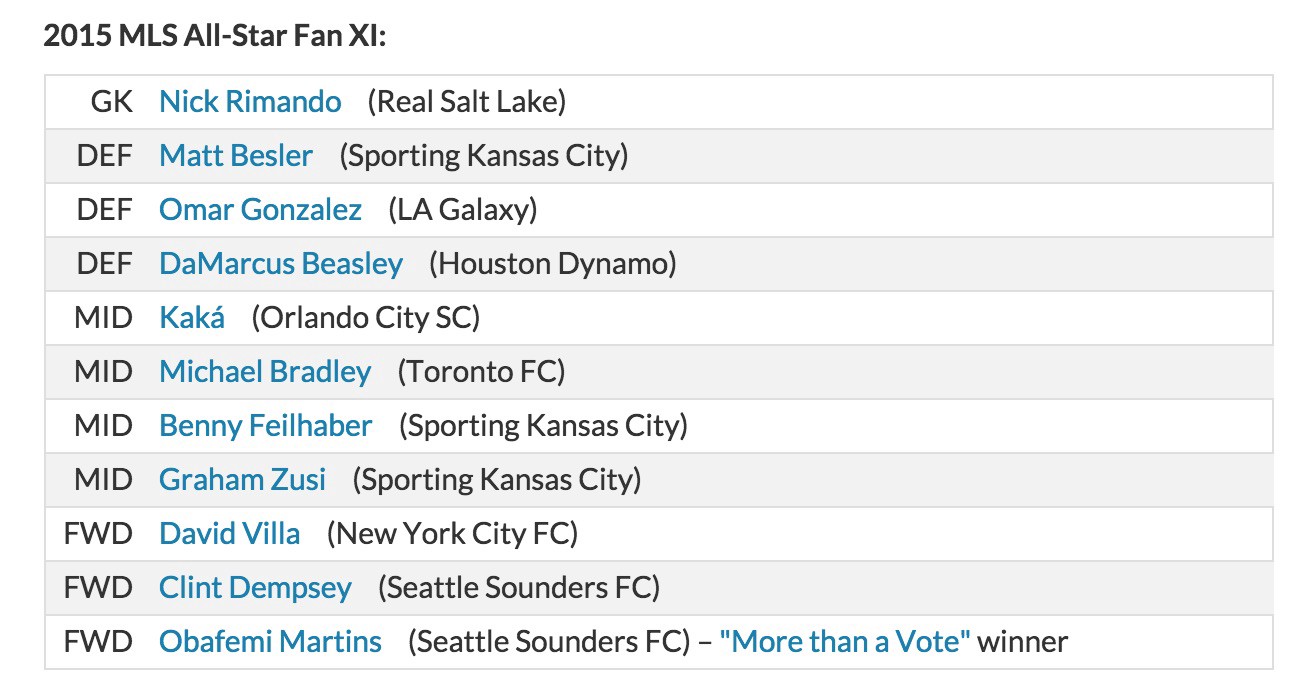Open DaMarcus Beasley's profile link
Viewport: 1300px width, 700px height.
[x=281, y=263]
